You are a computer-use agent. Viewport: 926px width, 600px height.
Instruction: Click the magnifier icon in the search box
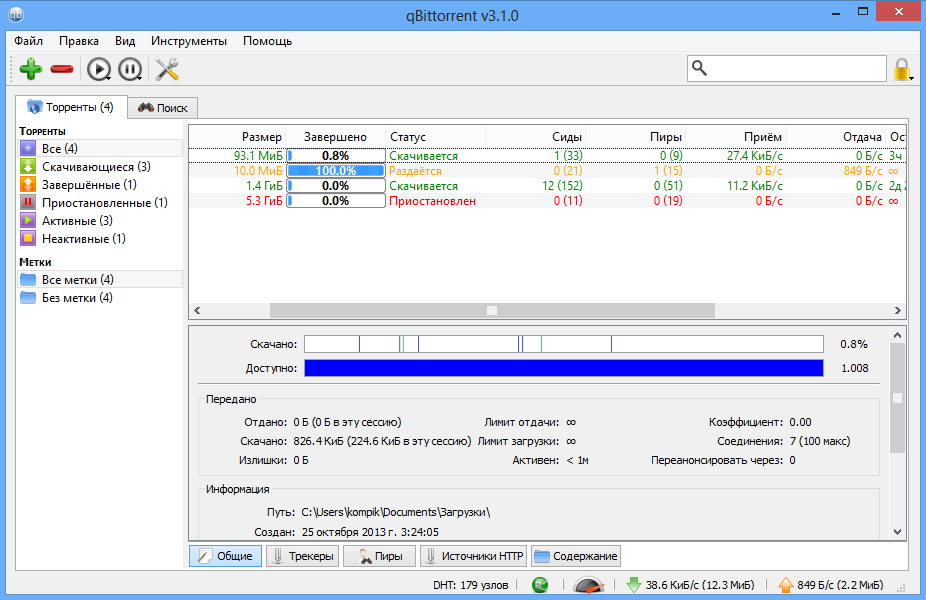(699, 68)
